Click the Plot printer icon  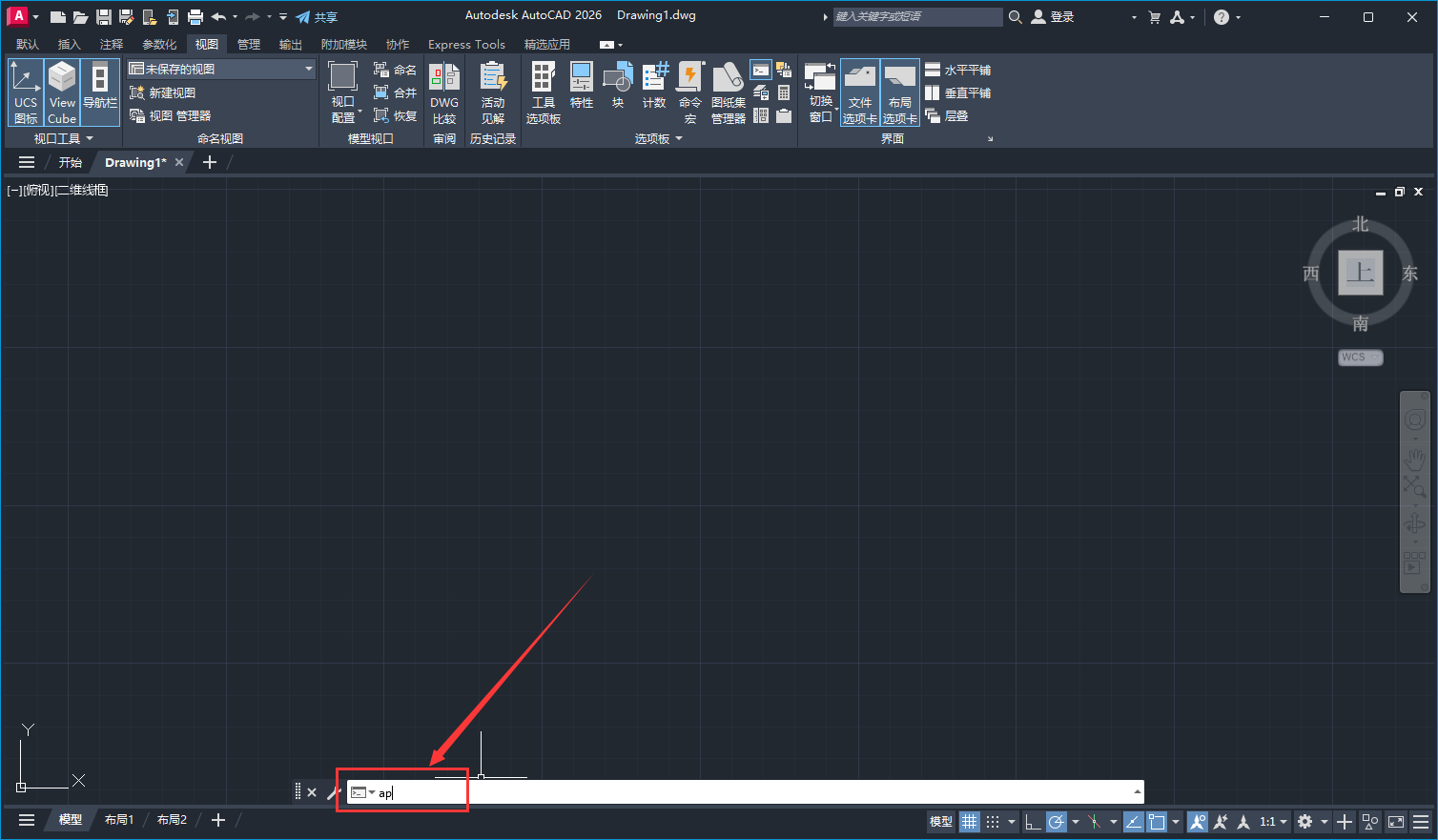coord(195,17)
